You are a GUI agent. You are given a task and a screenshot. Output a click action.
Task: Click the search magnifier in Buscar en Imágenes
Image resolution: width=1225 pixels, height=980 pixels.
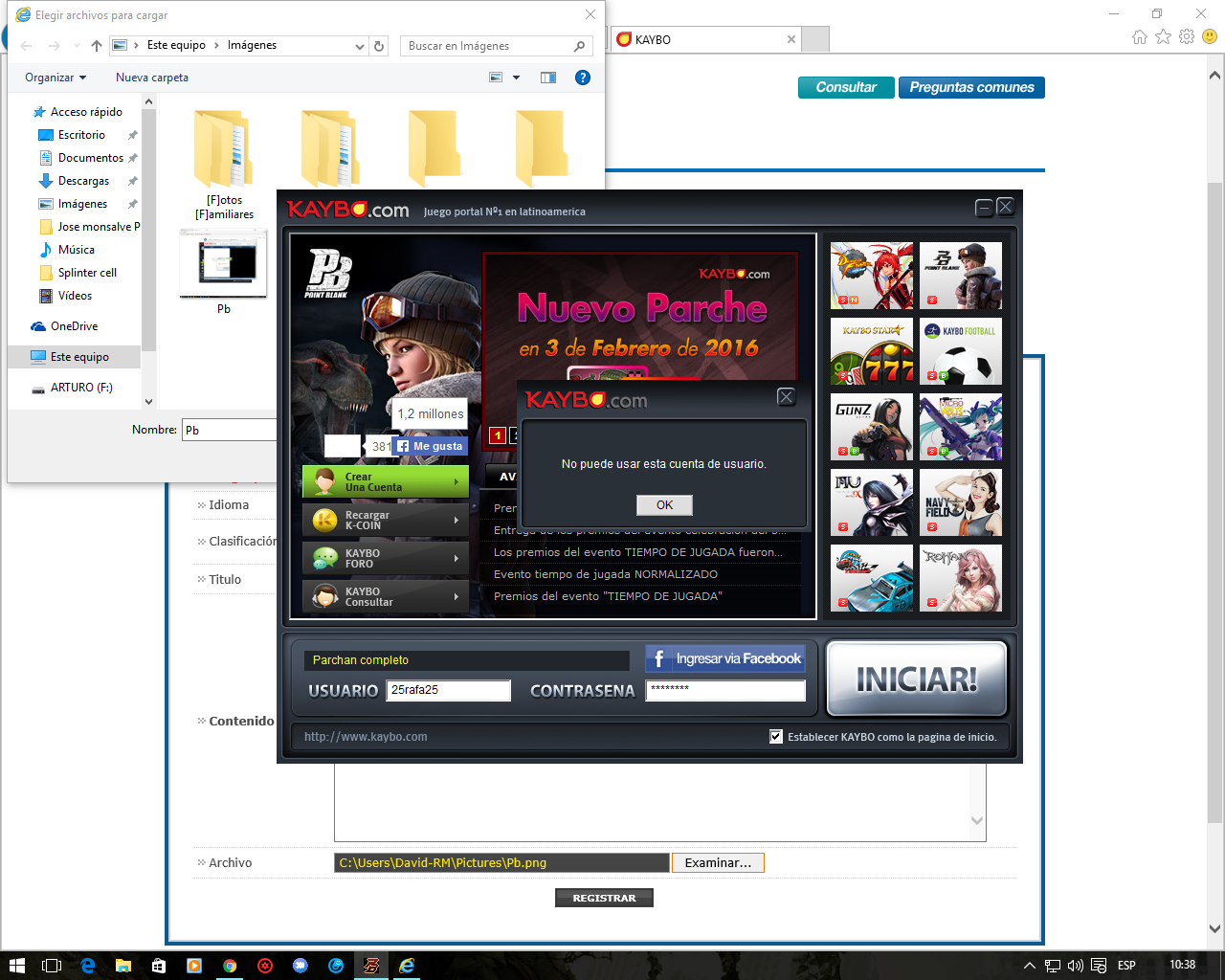pyautogui.click(x=579, y=46)
